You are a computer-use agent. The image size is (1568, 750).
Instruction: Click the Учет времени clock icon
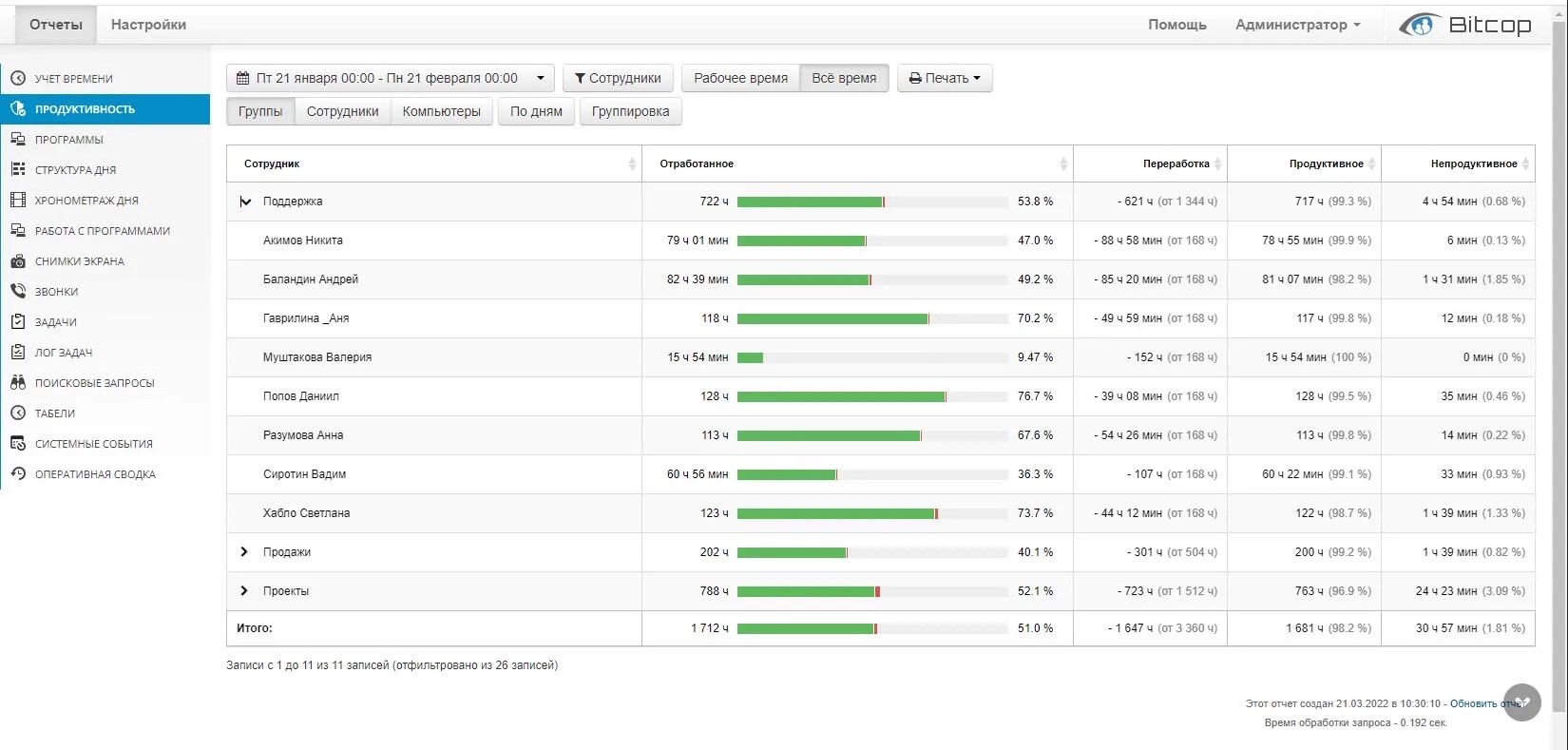click(17, 79)
